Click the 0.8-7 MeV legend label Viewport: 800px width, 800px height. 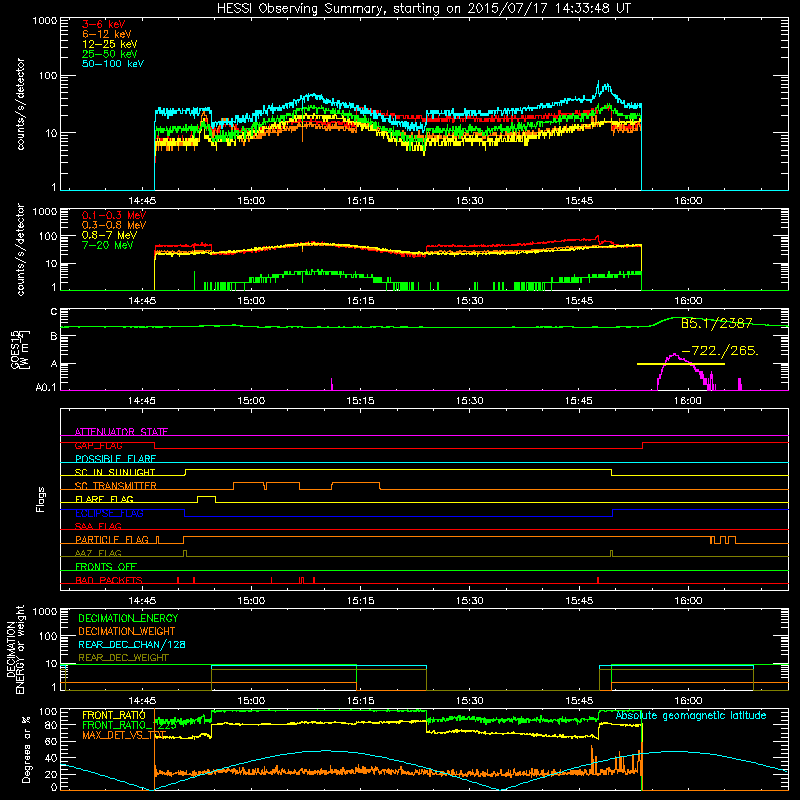(x=109, y=235)
